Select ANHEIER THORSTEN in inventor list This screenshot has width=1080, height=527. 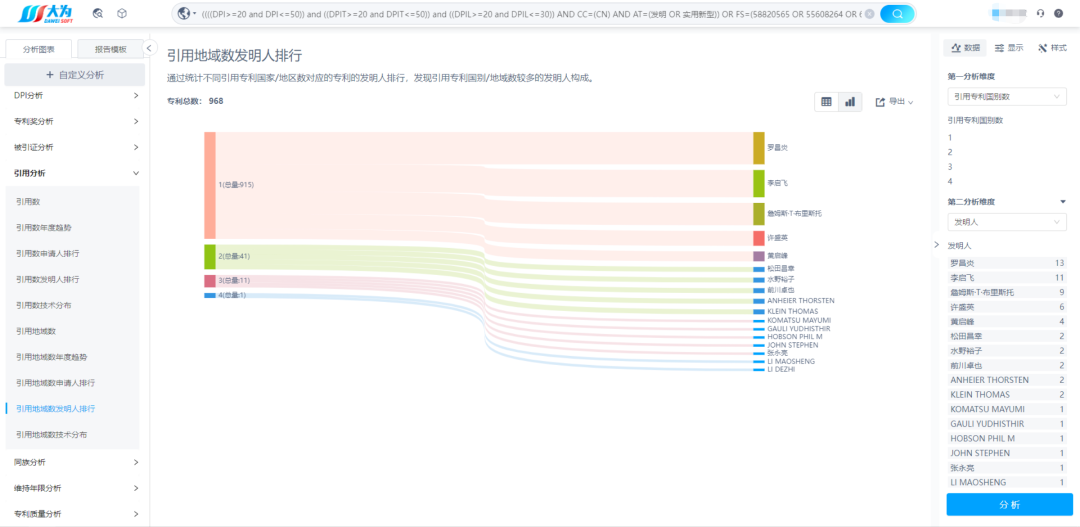[1007, 380]
